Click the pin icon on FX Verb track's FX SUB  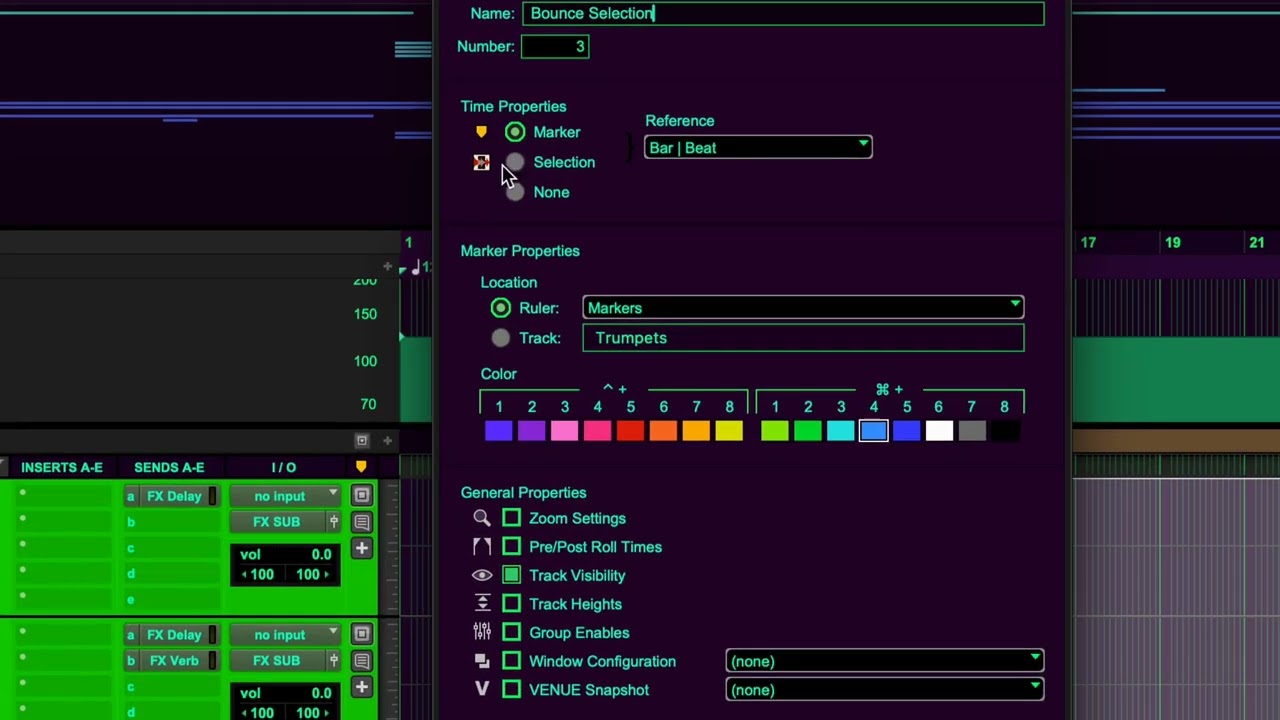(333, 661)
